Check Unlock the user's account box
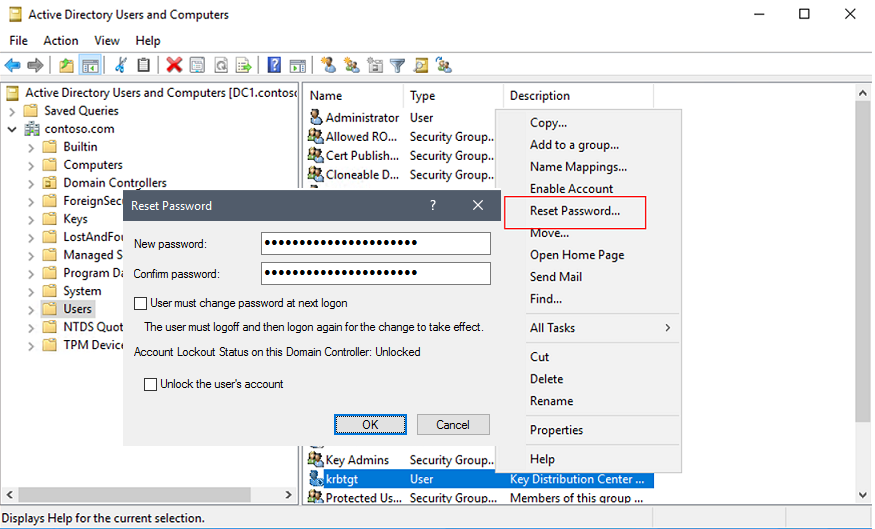Screen dimensions: 875x529 (x=150, y=384)
